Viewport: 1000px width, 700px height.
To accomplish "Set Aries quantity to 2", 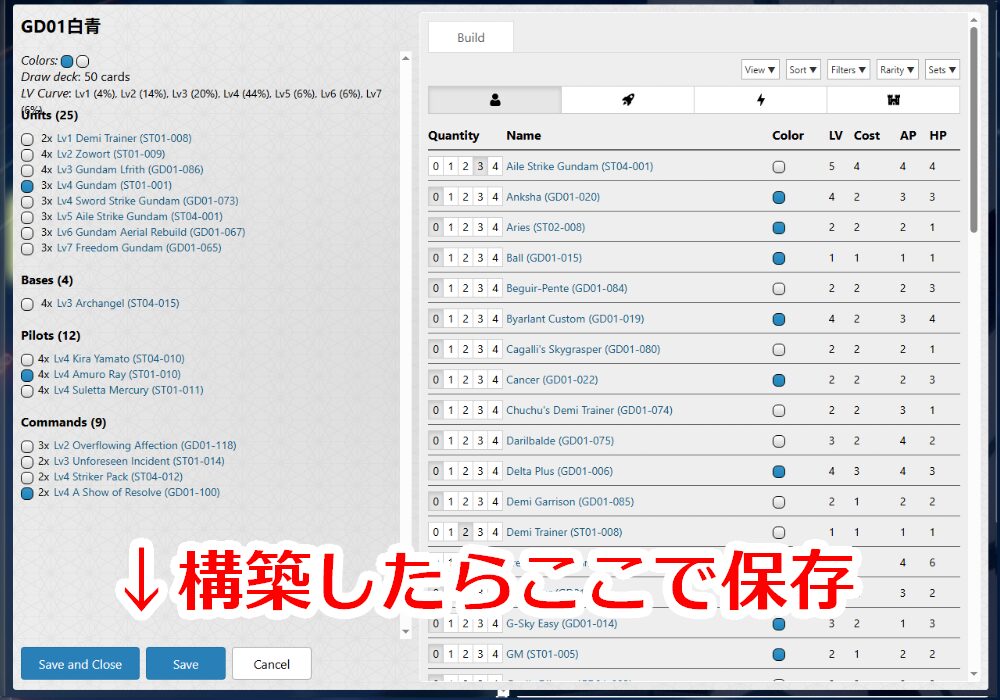I will (466, 228).
